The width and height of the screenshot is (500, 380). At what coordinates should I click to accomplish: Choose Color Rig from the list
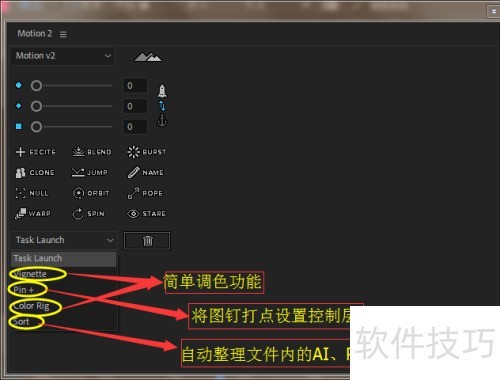click(x=31, y=306)
